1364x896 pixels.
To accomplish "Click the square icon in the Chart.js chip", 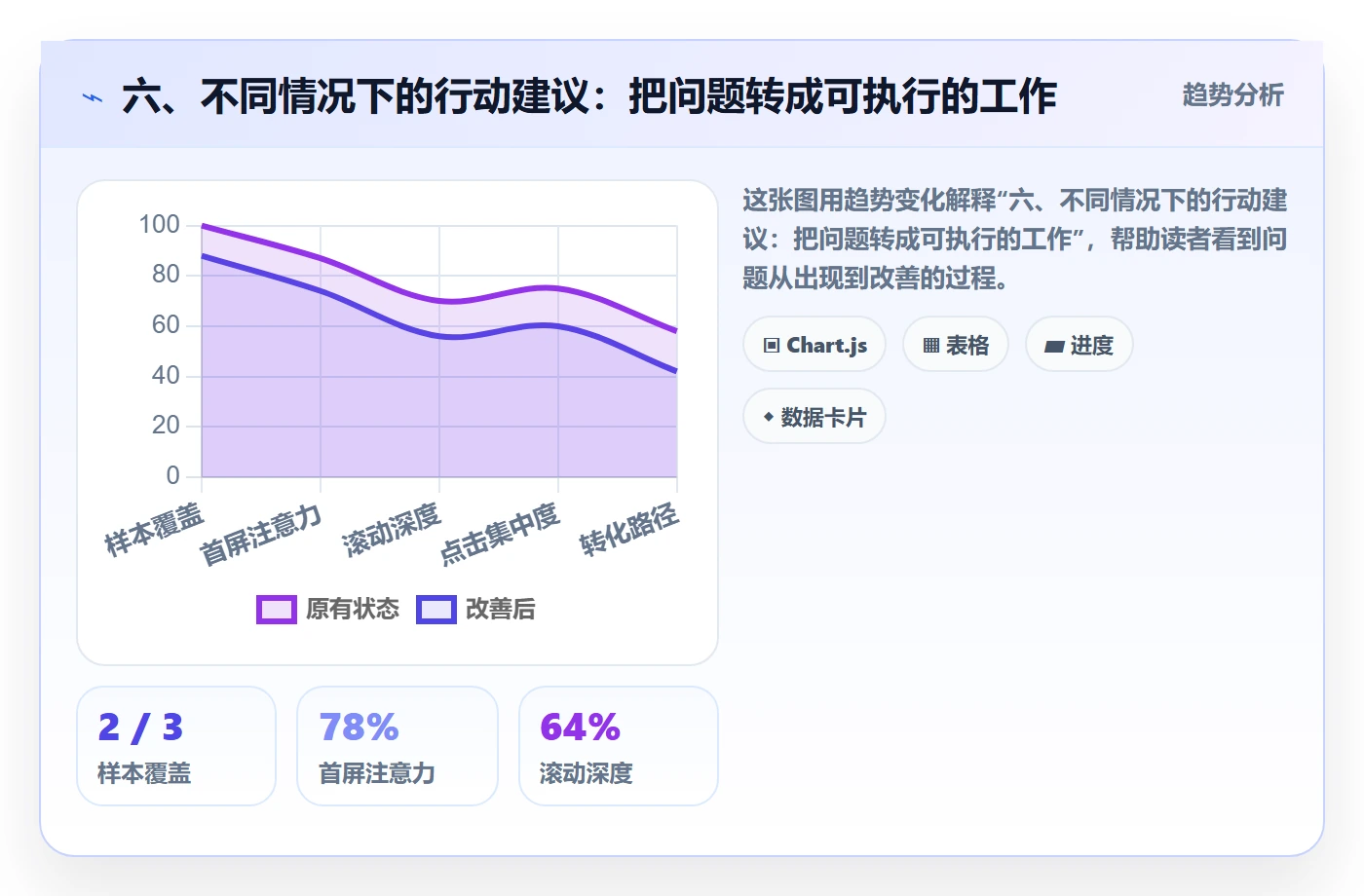I will pos(772,346).
